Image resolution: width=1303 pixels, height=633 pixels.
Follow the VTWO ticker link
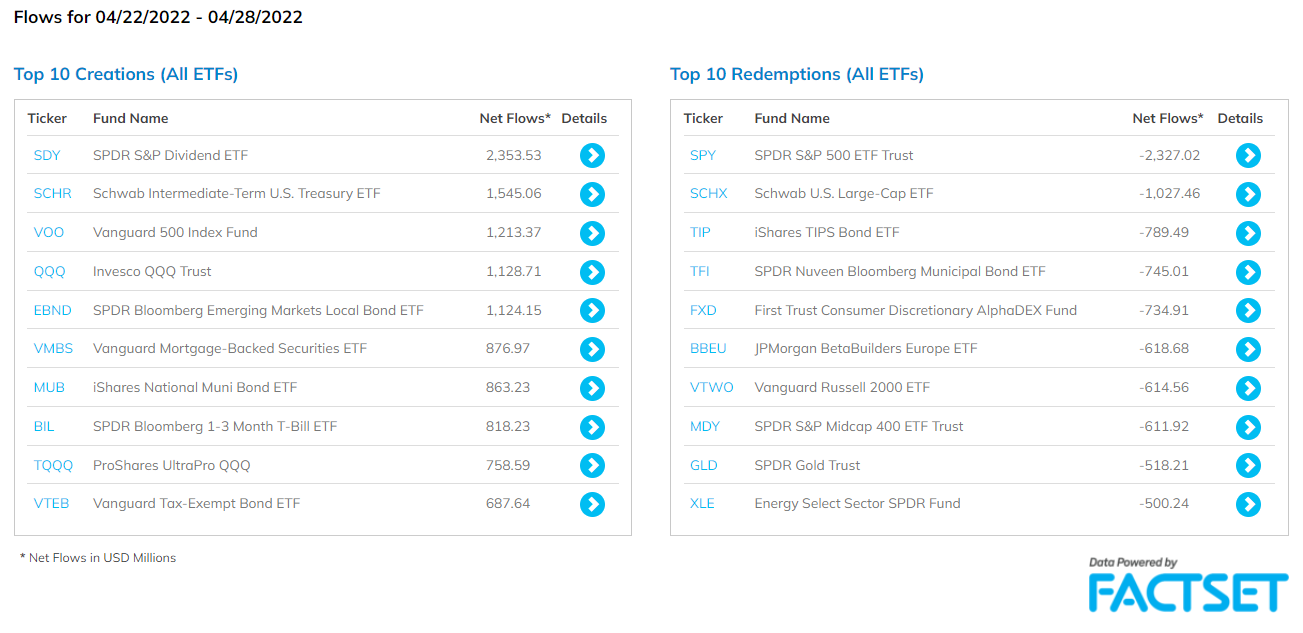pyautogui.click(x=712, y=388)
